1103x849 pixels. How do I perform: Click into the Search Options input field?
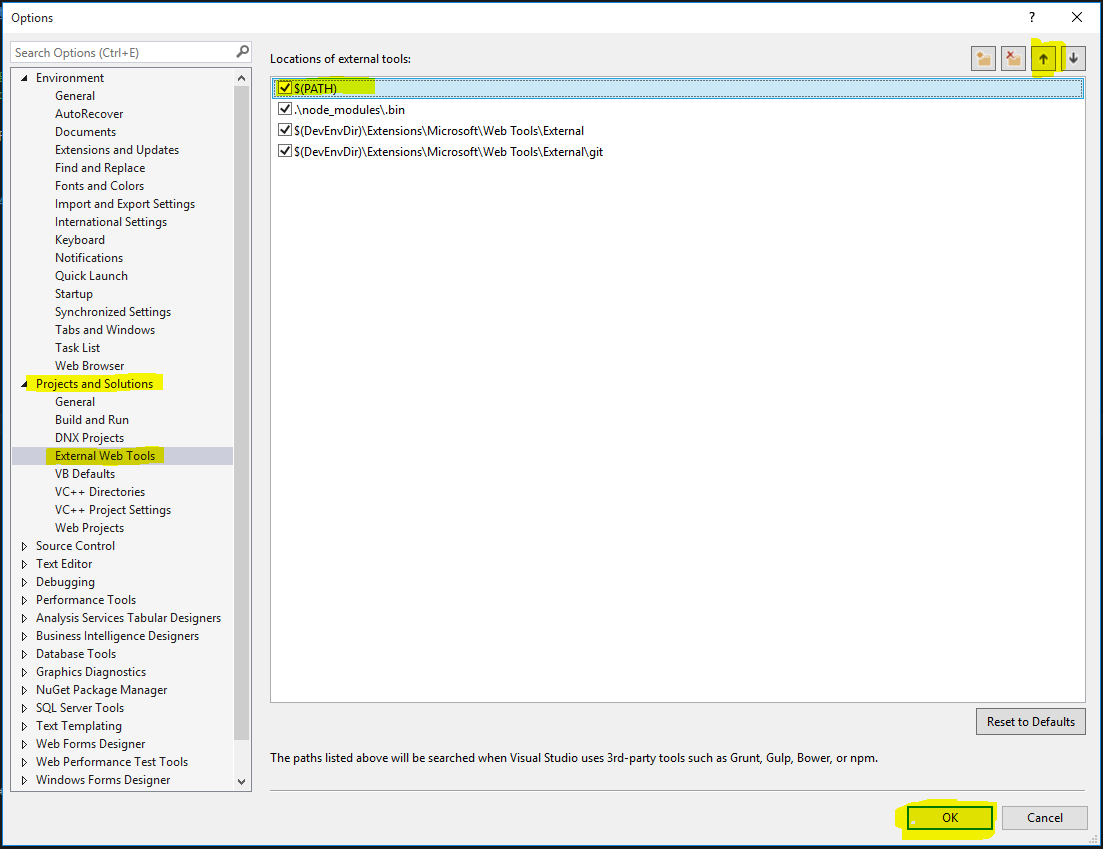tap(120, 52)
